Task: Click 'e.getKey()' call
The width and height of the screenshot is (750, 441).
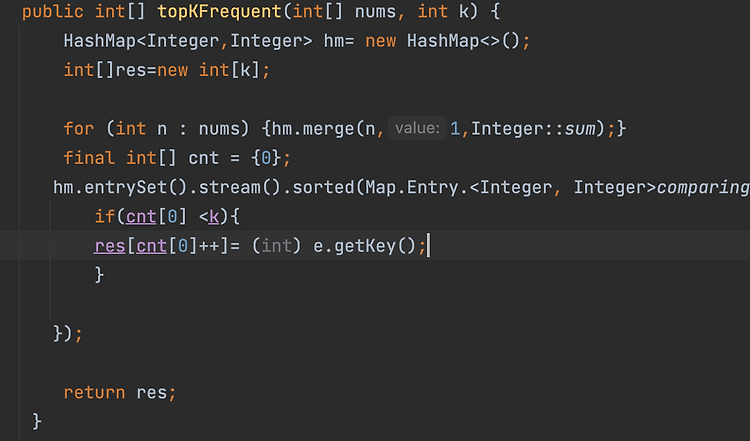Action: click(364, 246)
